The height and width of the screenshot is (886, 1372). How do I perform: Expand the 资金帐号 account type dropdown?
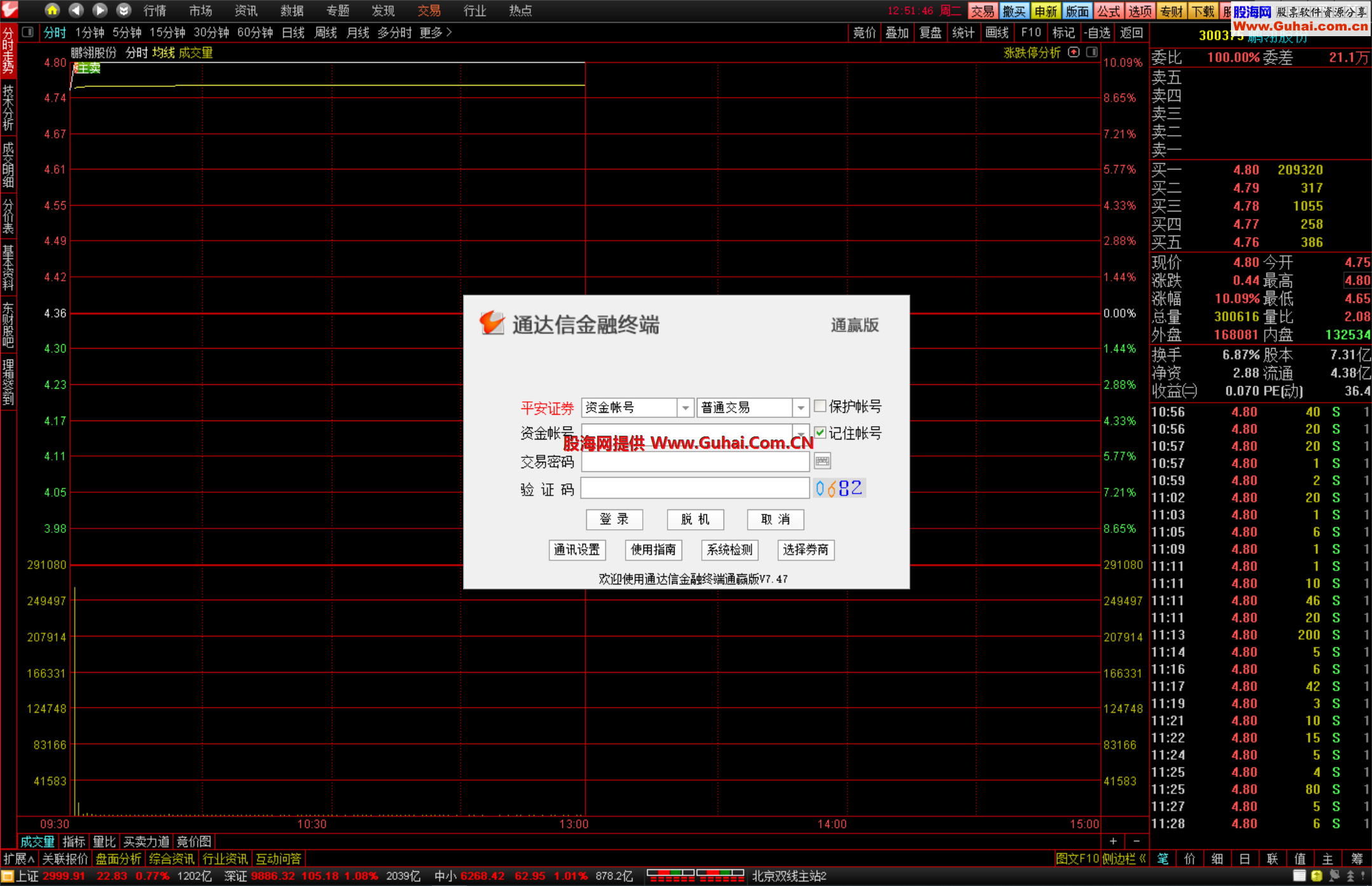click(x=685, y=407)
